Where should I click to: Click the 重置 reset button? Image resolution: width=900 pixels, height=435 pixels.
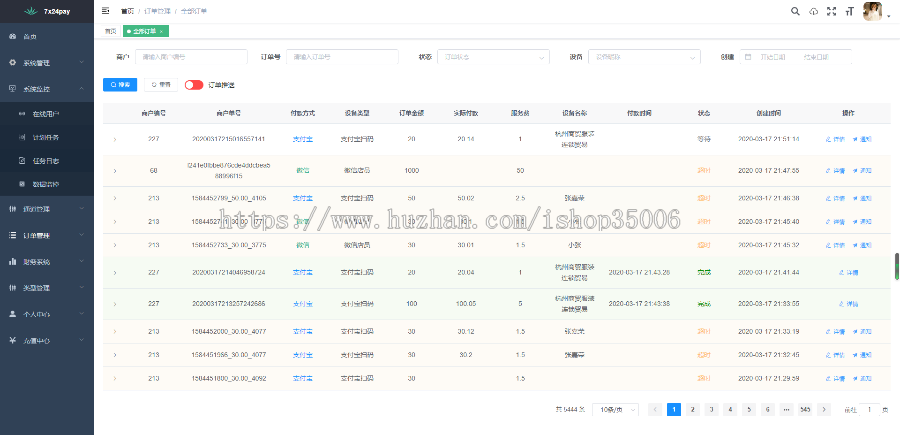(161, 84)
